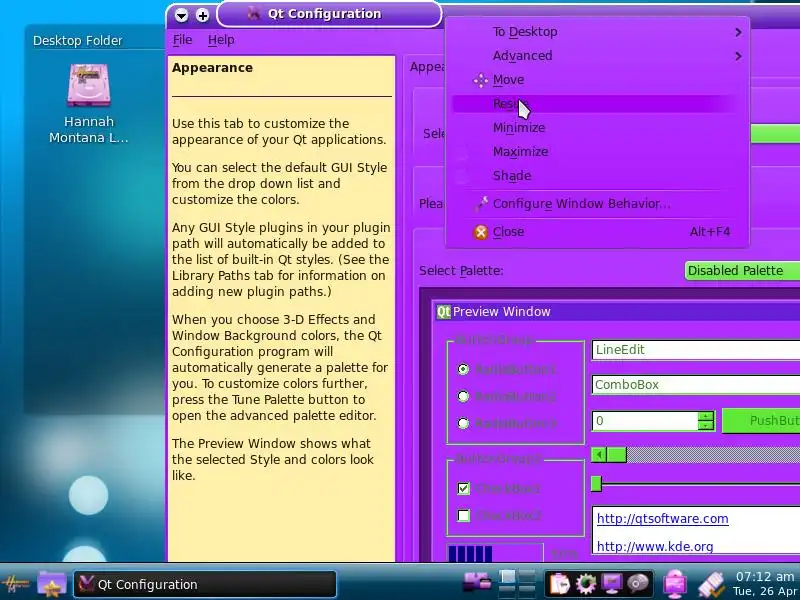Screen dimensions: 800x600
Task: Open the clipboard tray icon
Action: (559, 583)
